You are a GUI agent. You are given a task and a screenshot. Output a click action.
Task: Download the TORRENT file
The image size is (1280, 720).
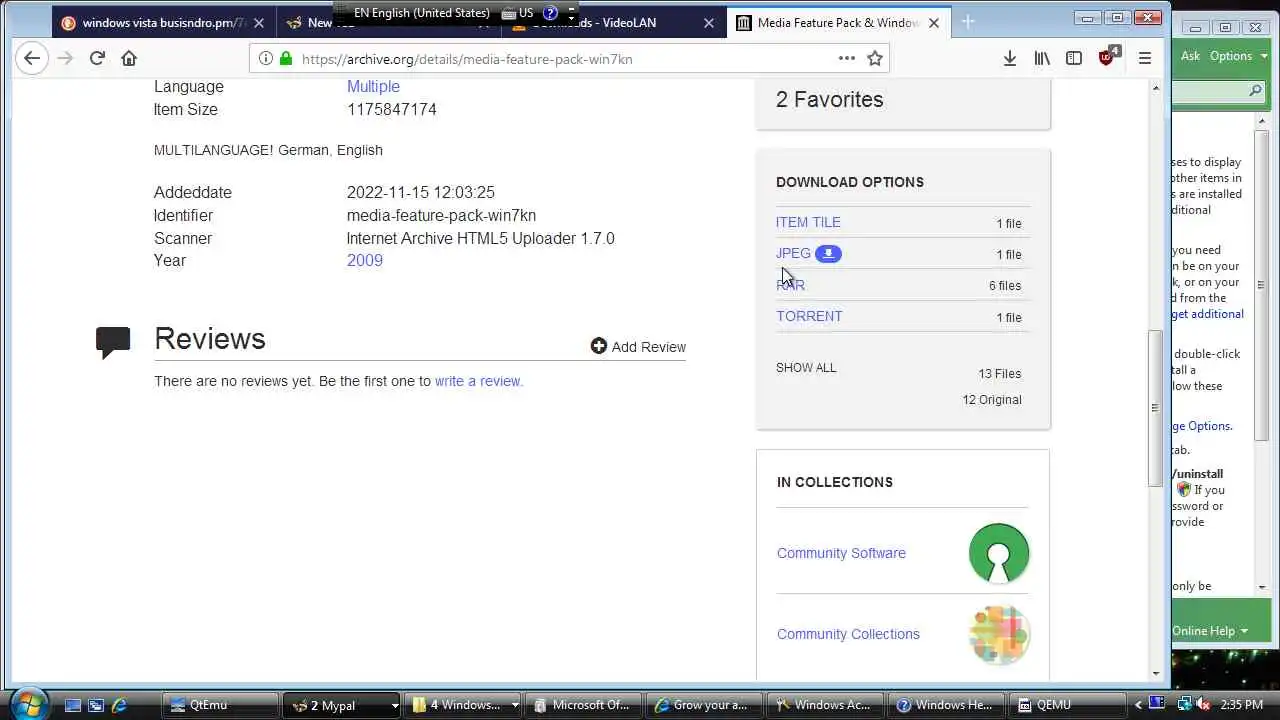tap(809, 316)
